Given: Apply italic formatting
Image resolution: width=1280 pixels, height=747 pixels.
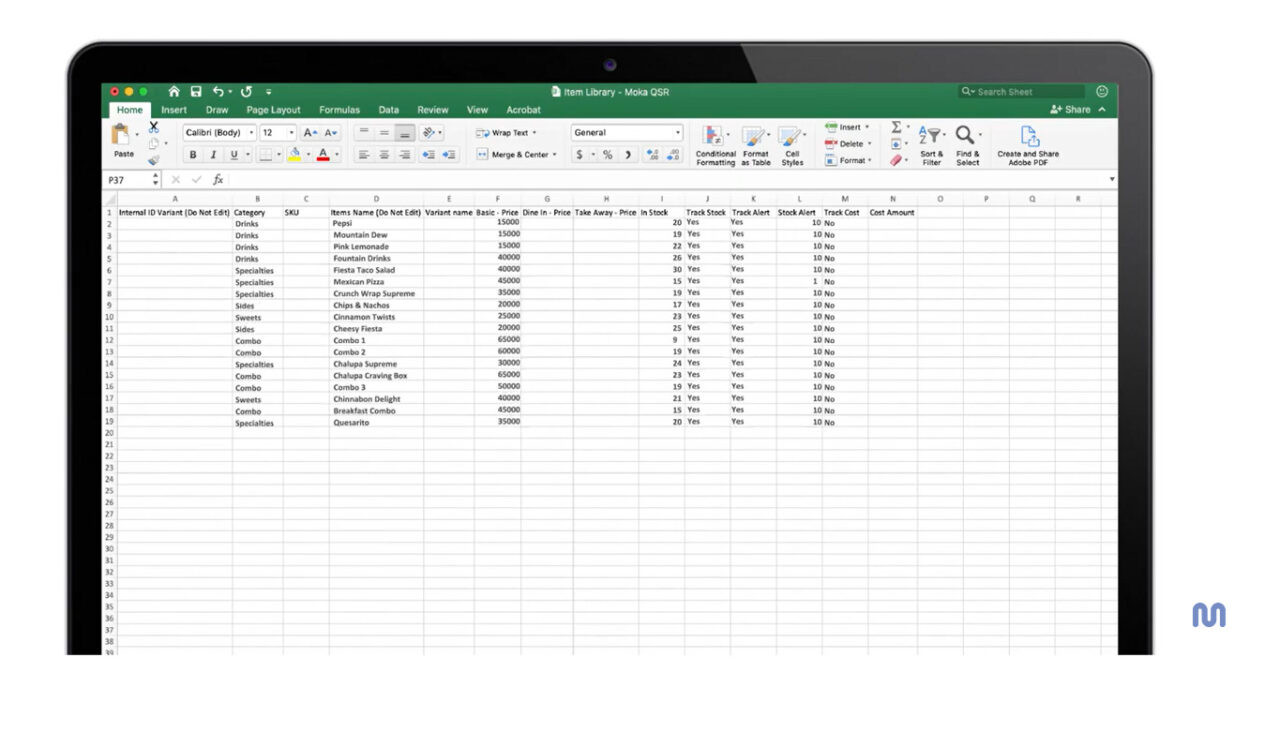Looking at the screenshot, I should point(213,155).
